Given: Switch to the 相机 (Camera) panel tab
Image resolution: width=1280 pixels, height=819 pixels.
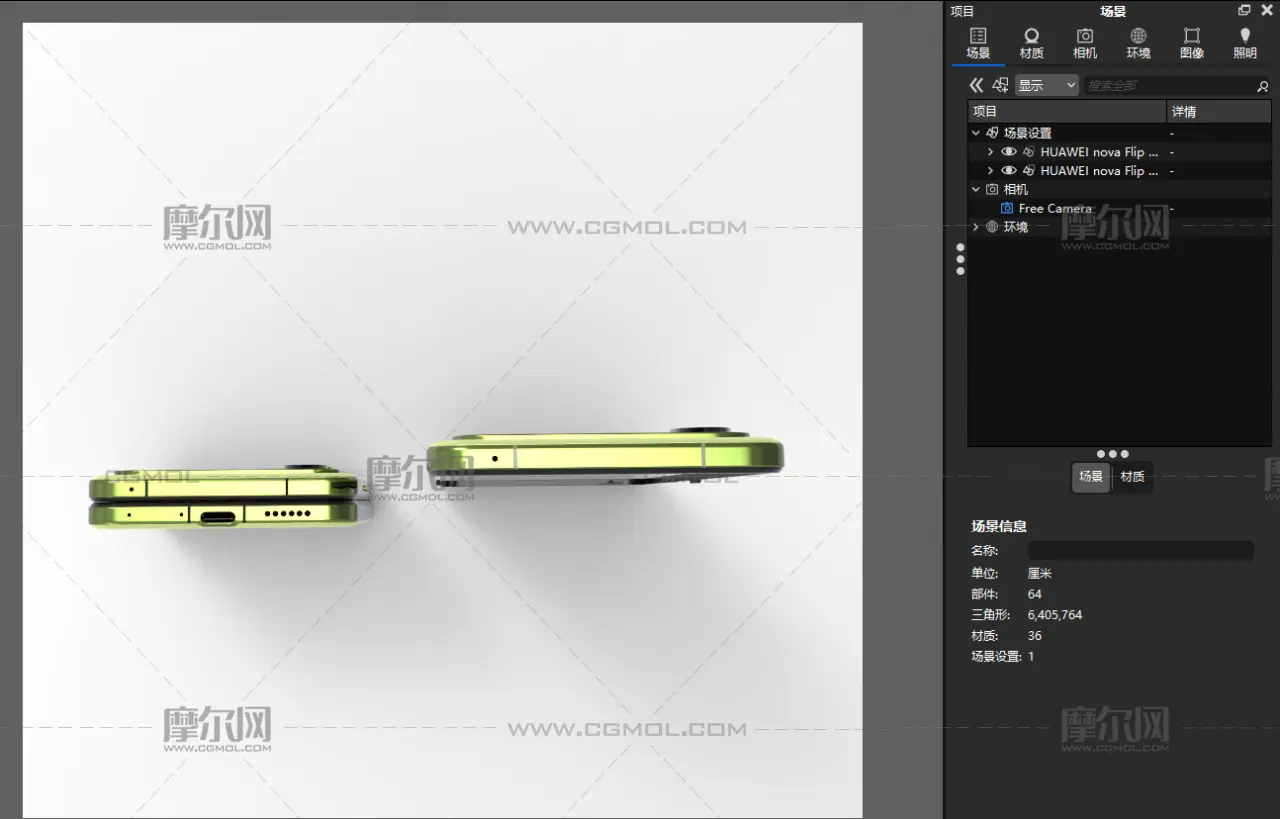Looking at the screenshot, I should (x=1084, y=43).
